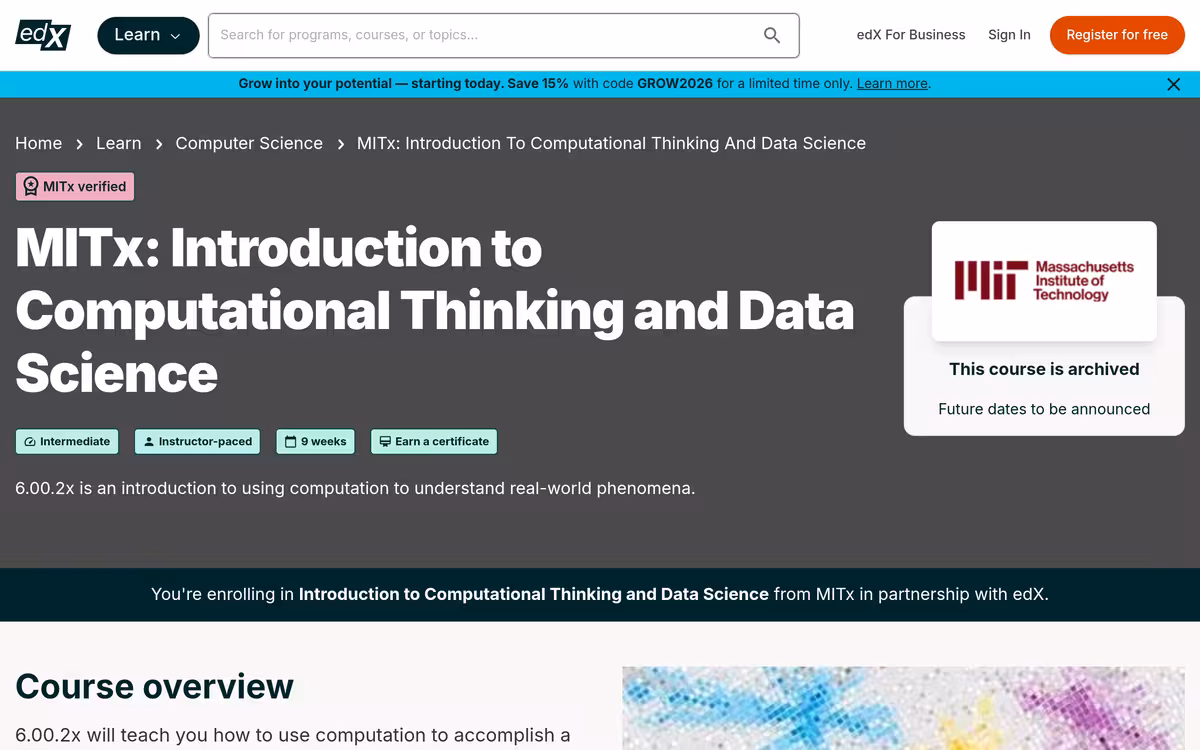Follow the Learn more promo link
Viewport: 1200px width, 750px height.
click(x=892, y=84)
